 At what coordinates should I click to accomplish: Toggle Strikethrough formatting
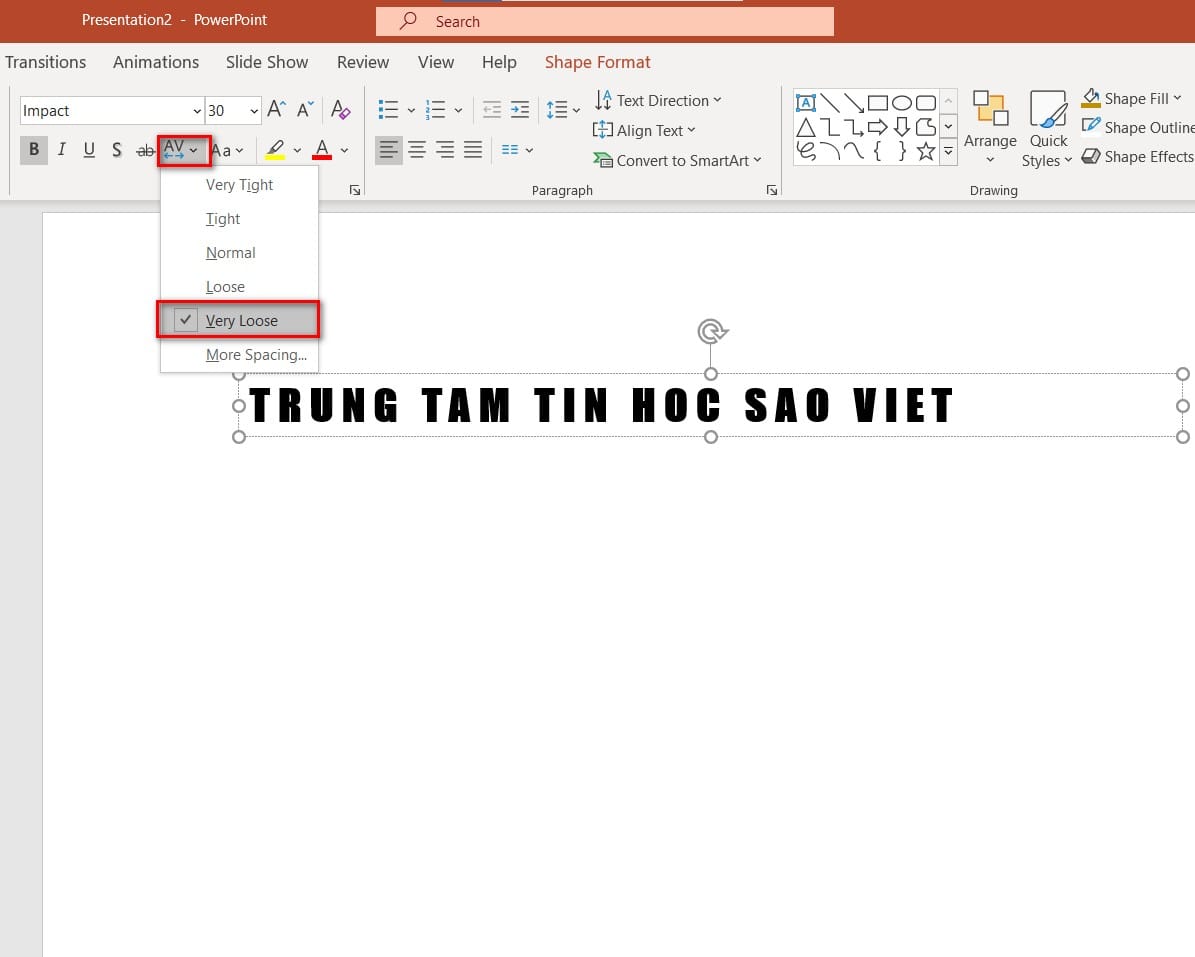(145, 150)
